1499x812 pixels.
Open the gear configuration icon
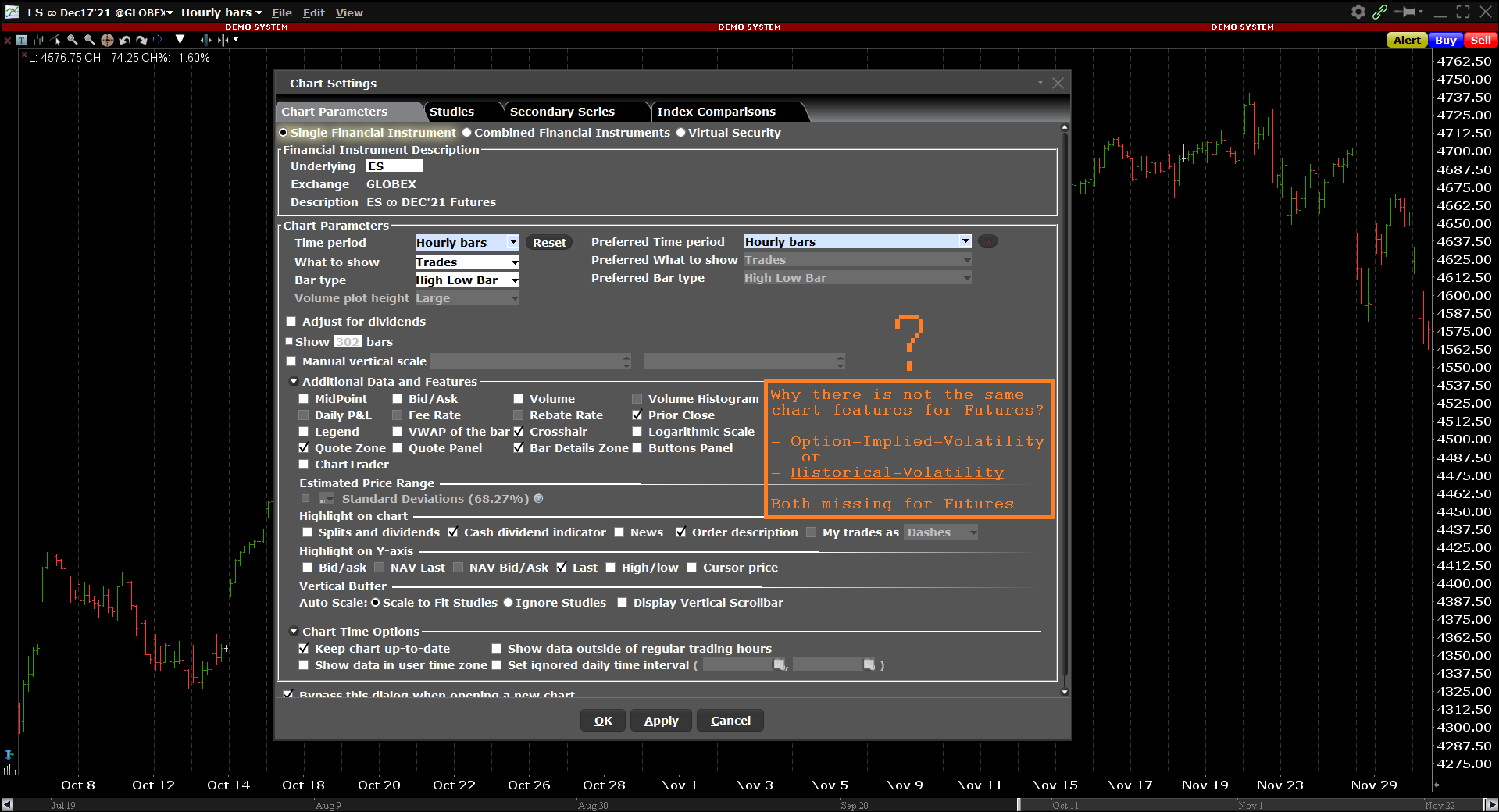1358,12
